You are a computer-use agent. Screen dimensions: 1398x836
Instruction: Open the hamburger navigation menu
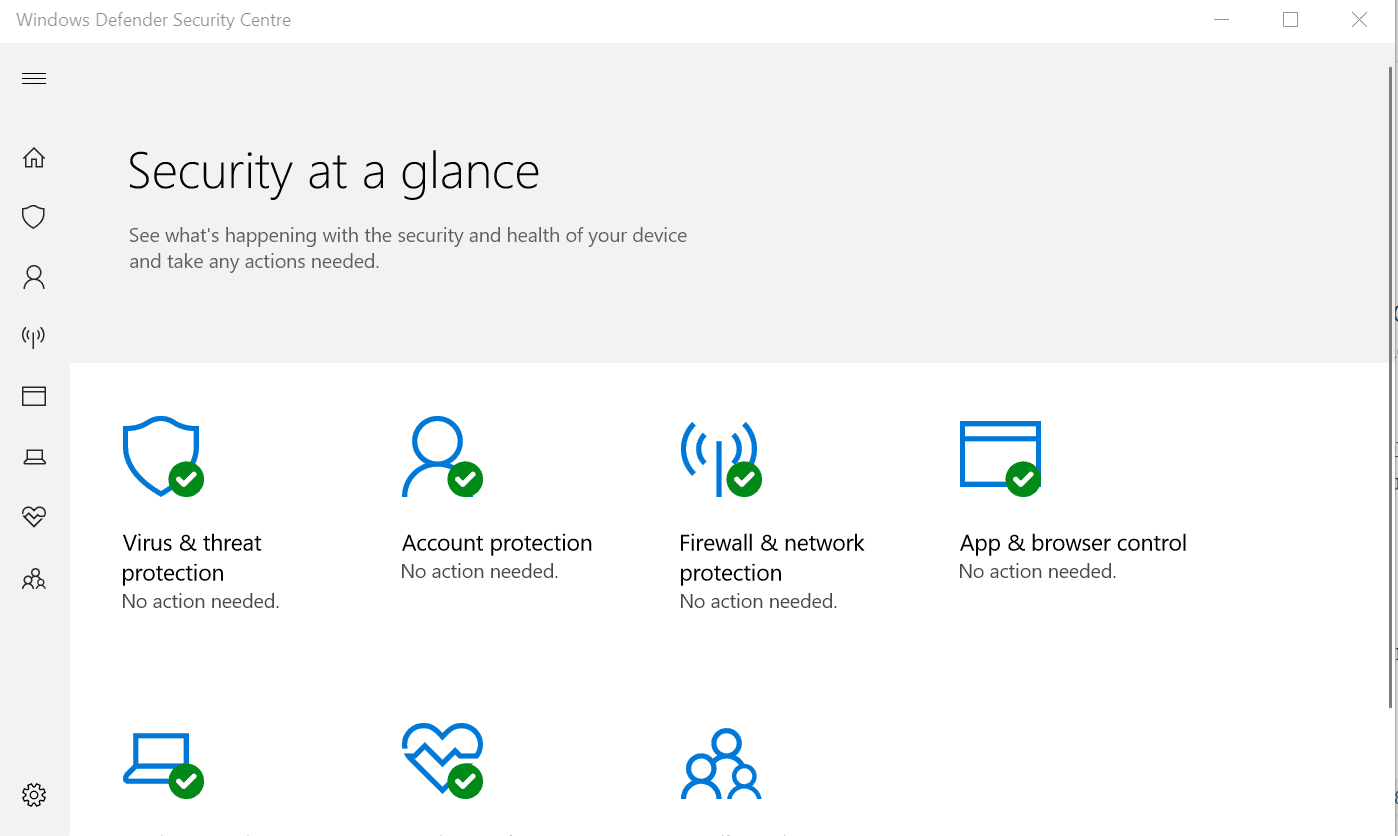pyautogui.click(x=34, y=79)
